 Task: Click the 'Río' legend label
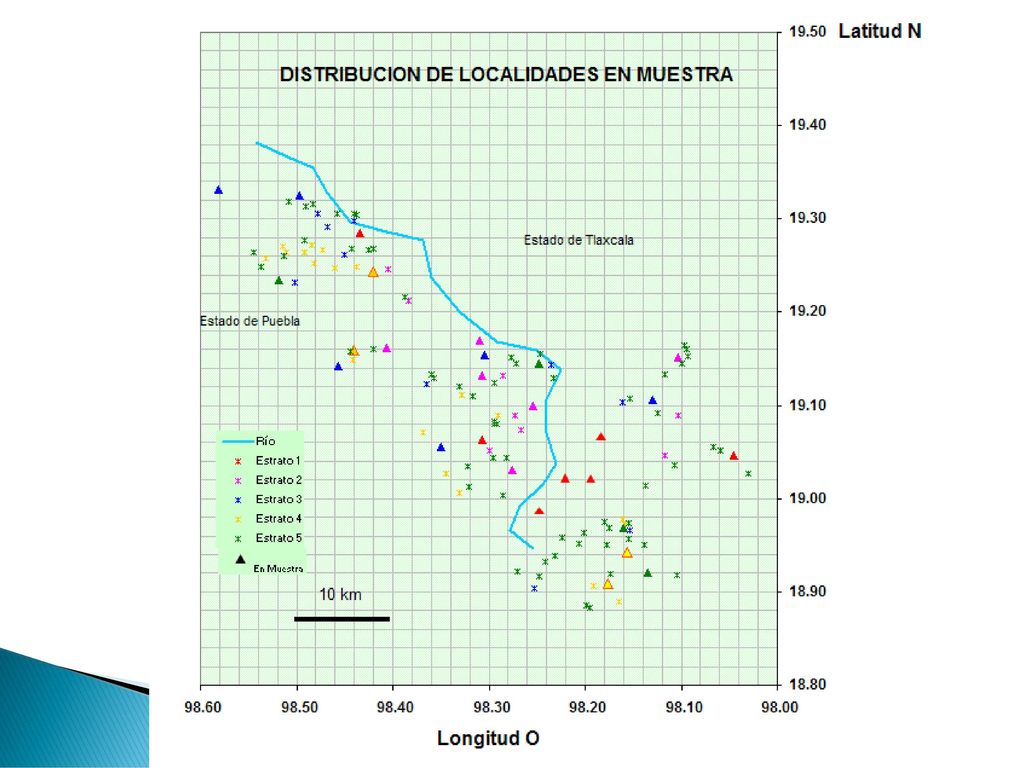(266, 441)
